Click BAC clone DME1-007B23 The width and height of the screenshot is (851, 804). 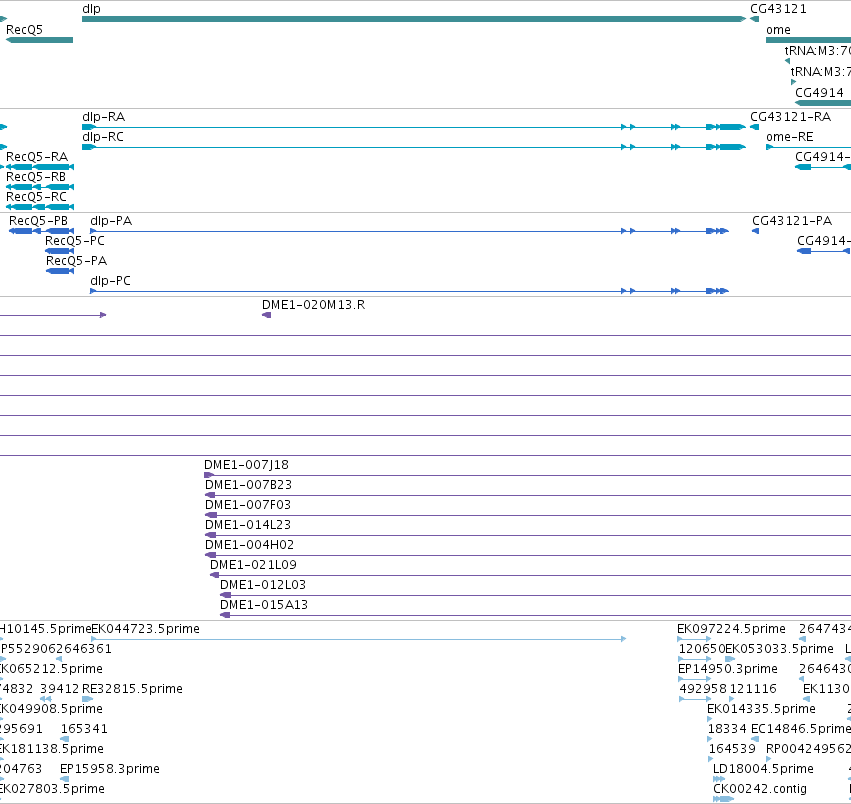pyautogui.click(x=528, y=495)
